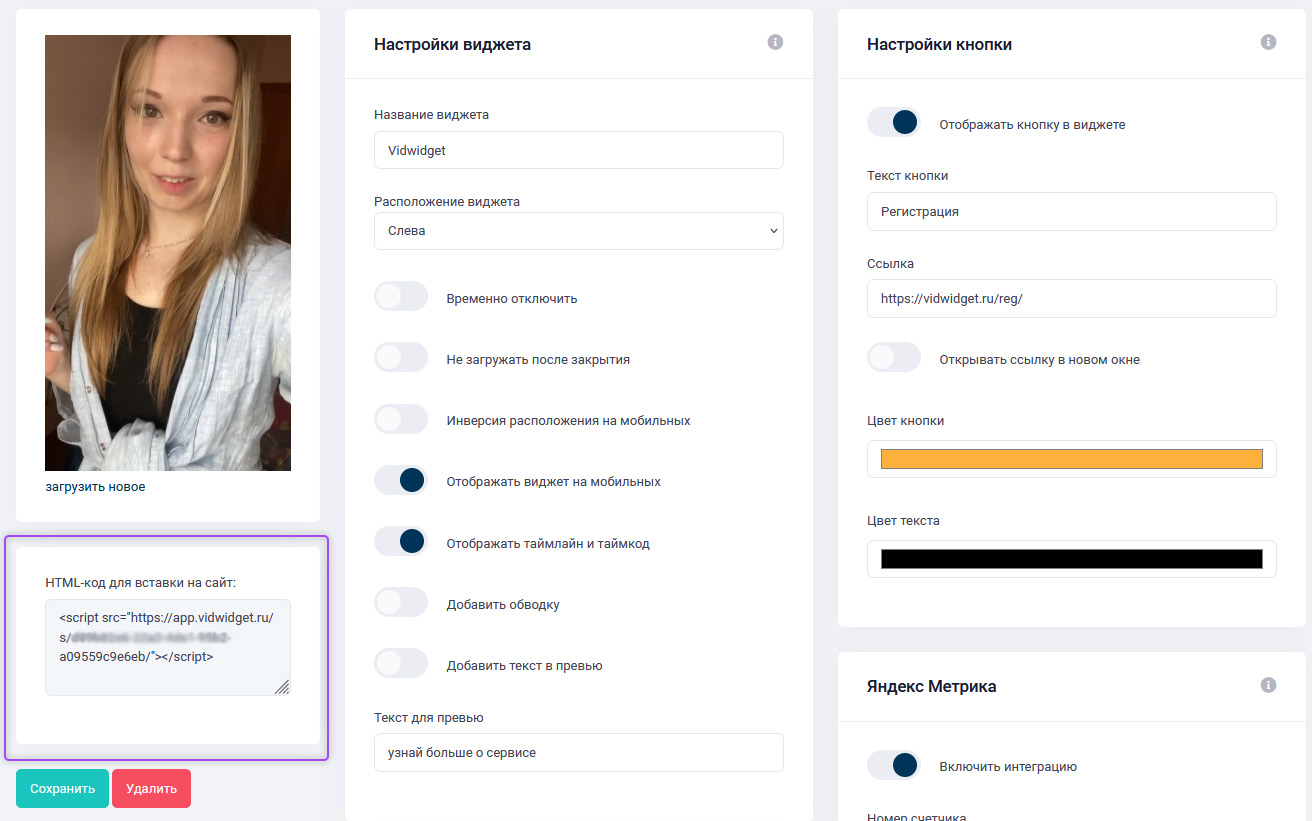Image resolution: width=1312 pixels, height=821 pixels.
Task: Enable Не загружать после закрытия switch
Action: click(x=401, y=358)
